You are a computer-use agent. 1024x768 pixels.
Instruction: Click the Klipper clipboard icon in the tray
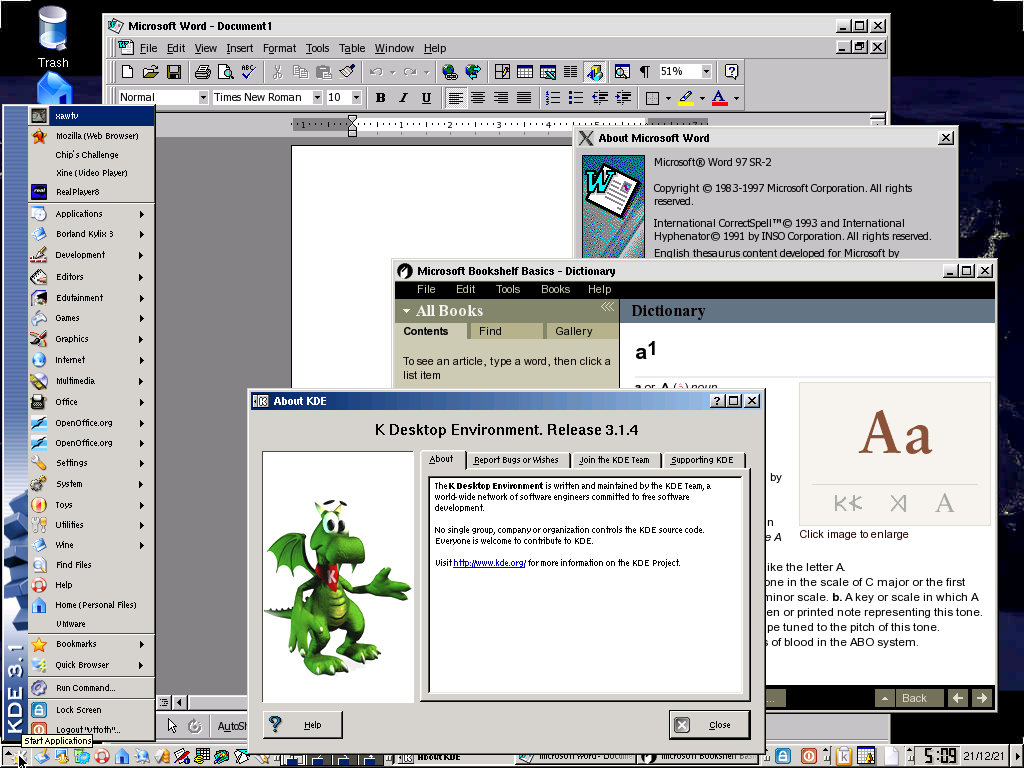pos(844,756)
